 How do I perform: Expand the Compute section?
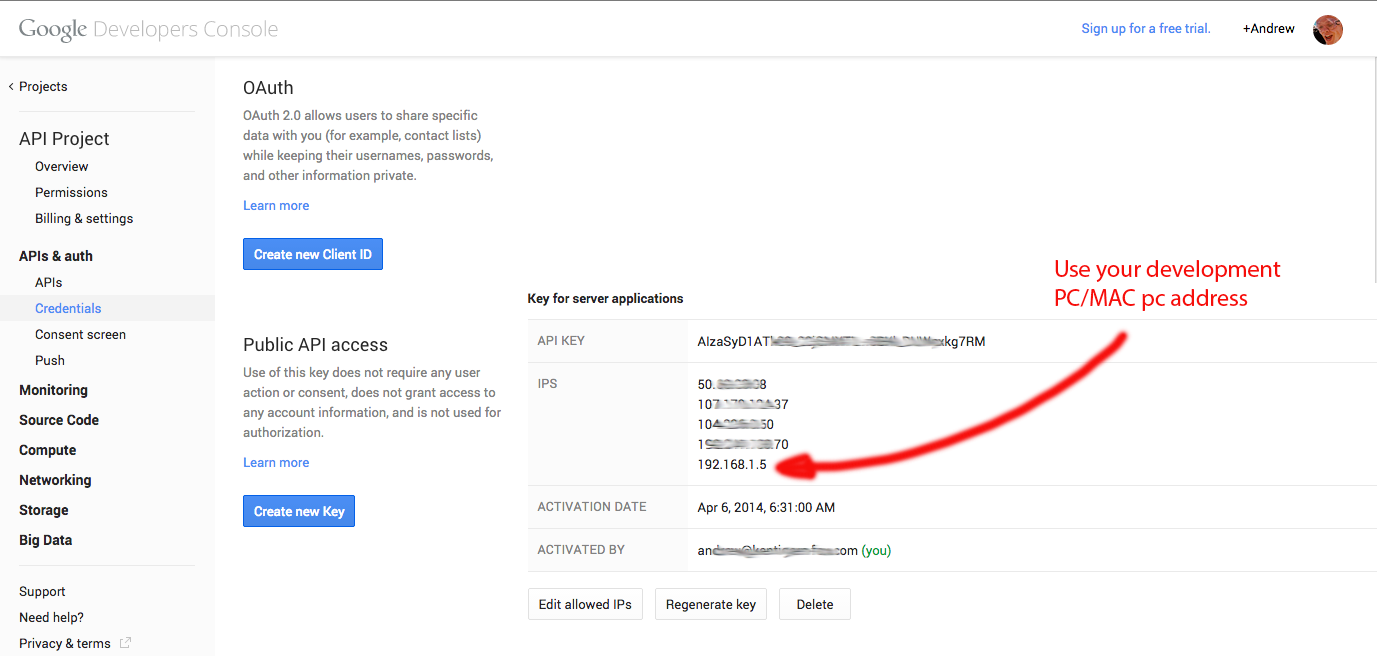pos(48,450)
